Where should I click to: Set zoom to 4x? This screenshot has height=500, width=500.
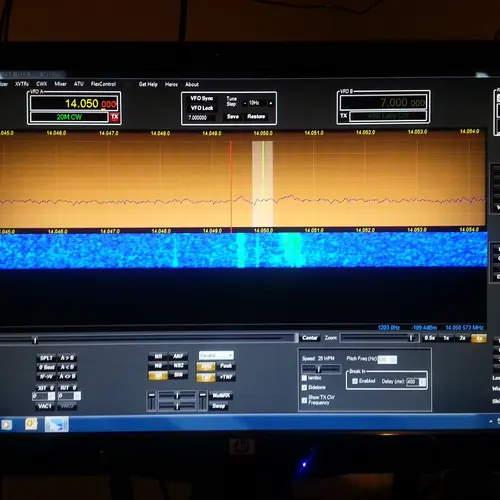coord(479,339)
